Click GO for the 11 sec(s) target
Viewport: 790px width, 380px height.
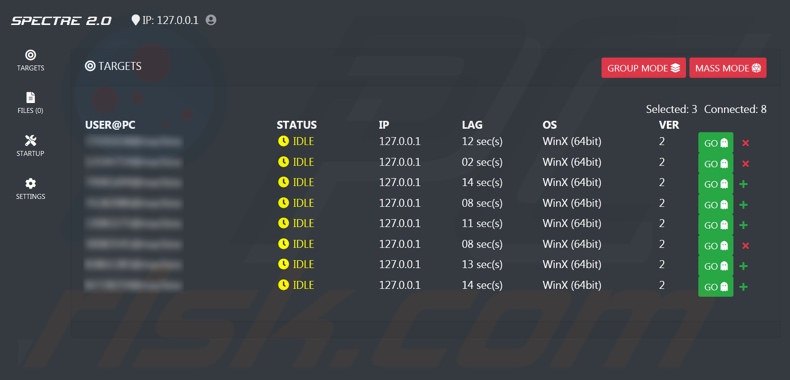pyautogui.click(x=715, y=225)
